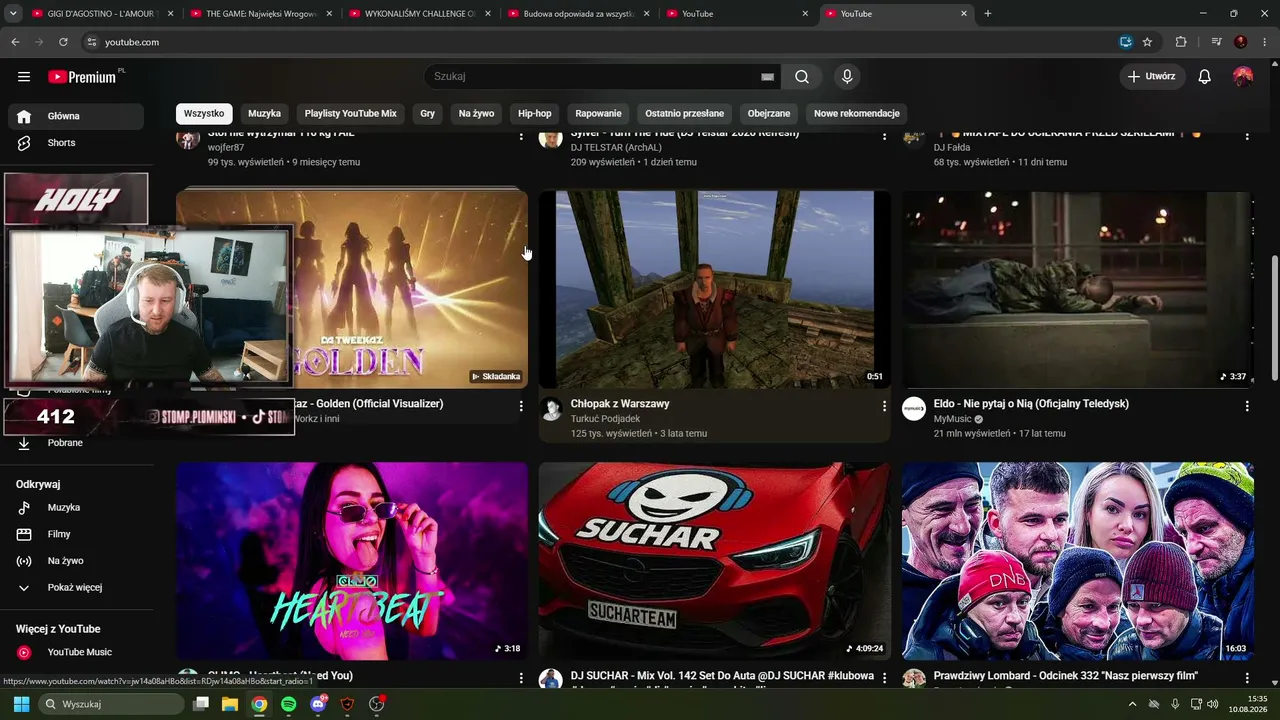The width and height of the screenshot is (1280, 720).
Task: Select the Playlisty YouTube Mix chip
Action: 351,114
